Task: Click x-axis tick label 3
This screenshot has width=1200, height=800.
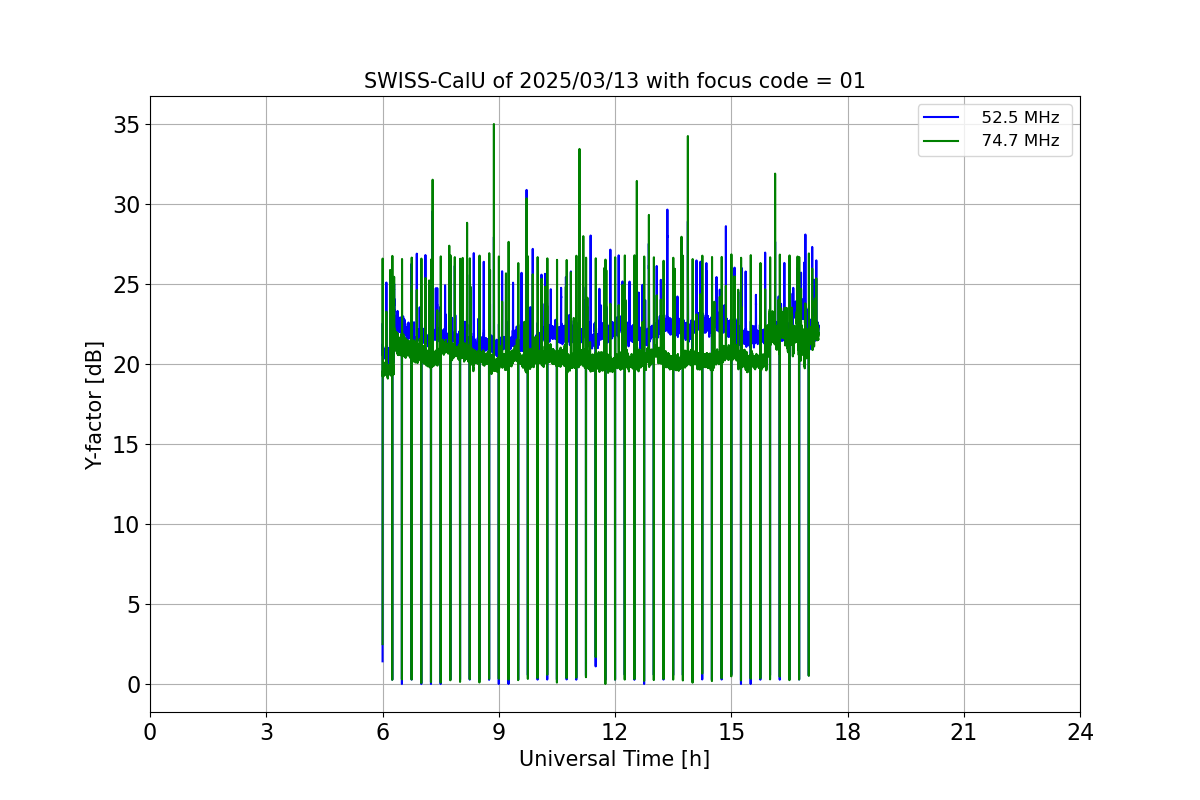Action: [266, 733]
